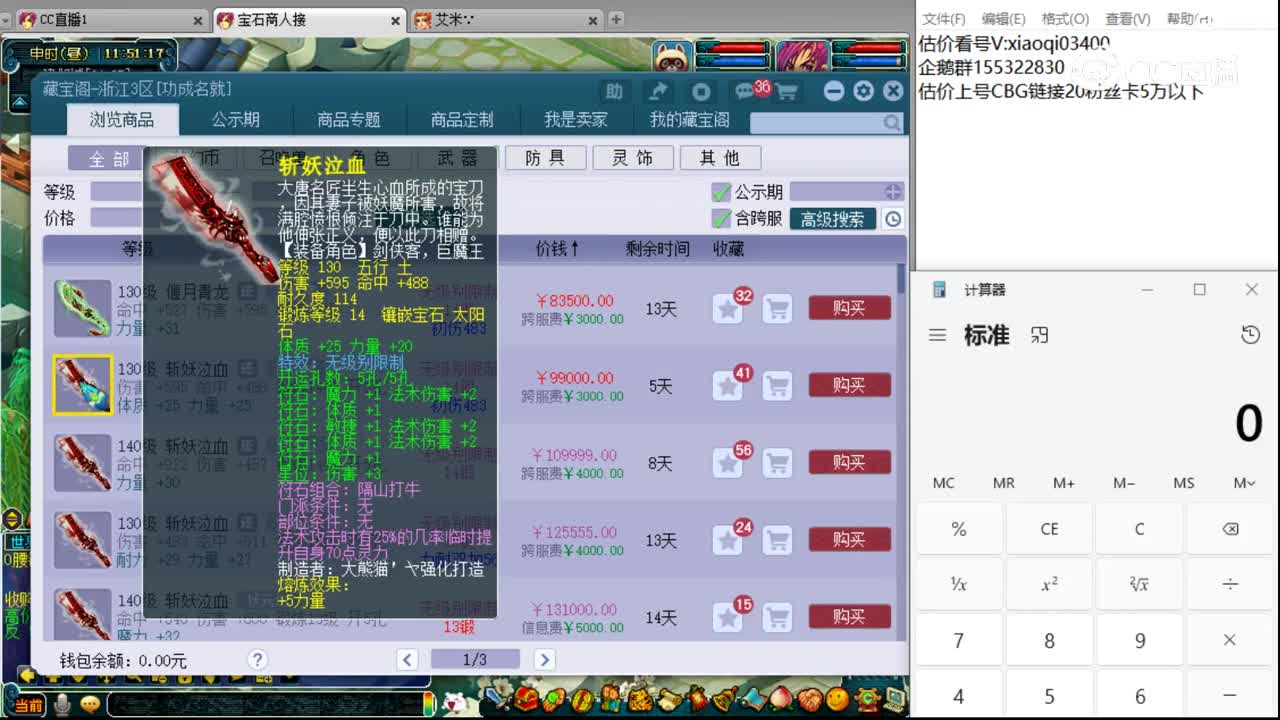Click 高级搜索 advanced search button
Screen dimensions: 1280x720
pyautogui.click(x=832, y=219)
